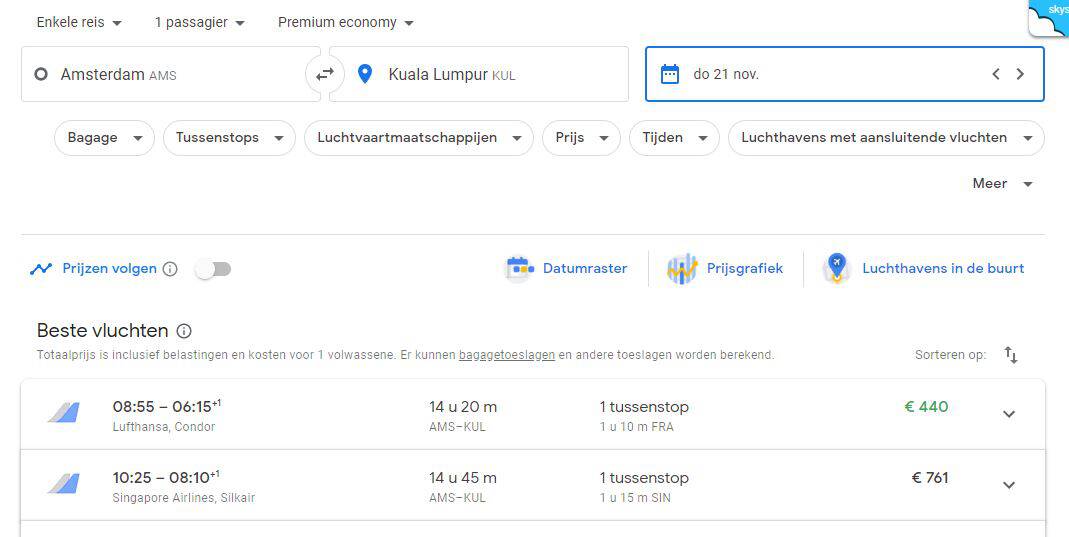
Task: Show Luchthavens in de buurt
Action: coord(924,268)
